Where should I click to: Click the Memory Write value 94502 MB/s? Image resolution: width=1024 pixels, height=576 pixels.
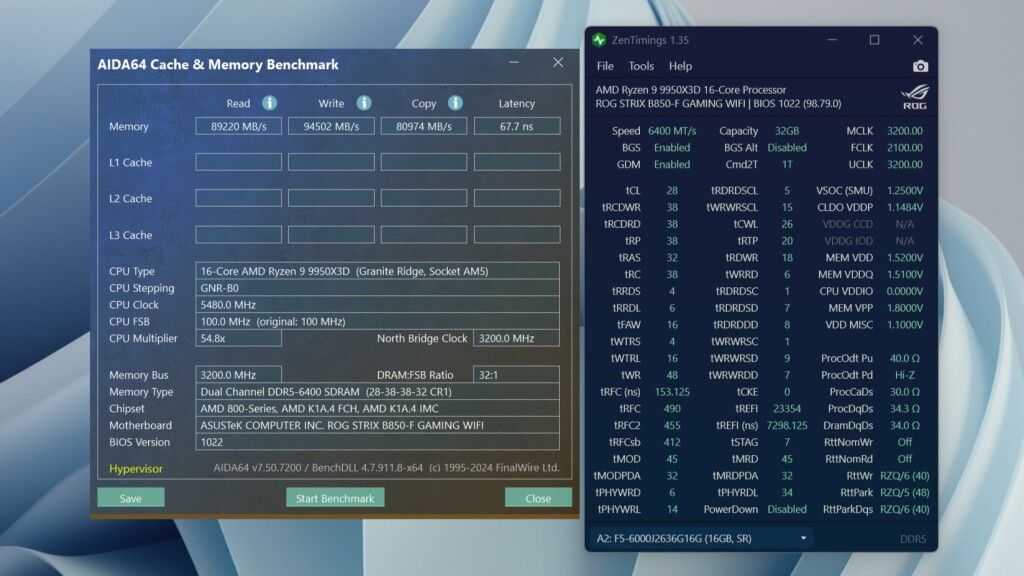[331, 126]
